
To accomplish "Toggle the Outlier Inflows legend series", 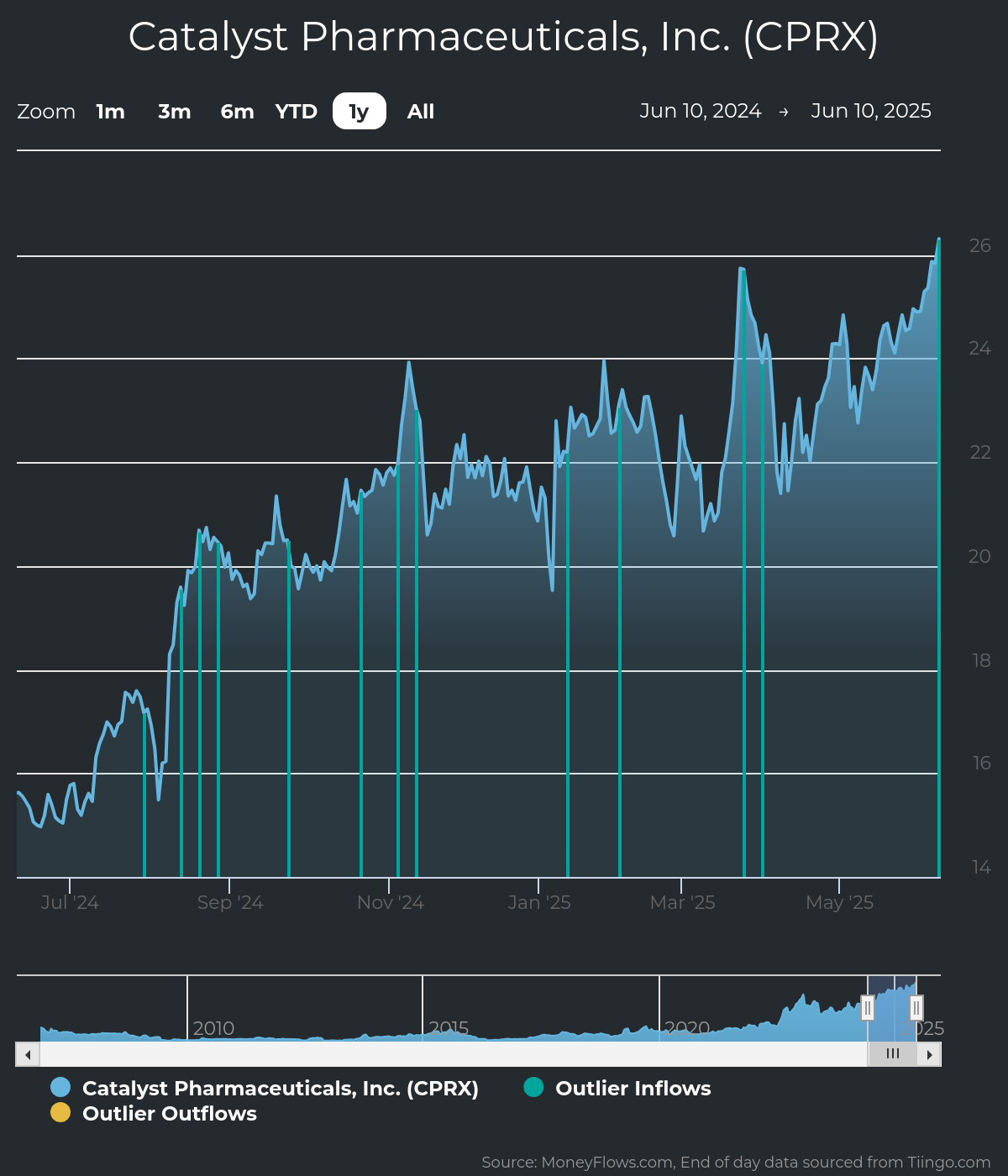I will (x=617, y=1088).
